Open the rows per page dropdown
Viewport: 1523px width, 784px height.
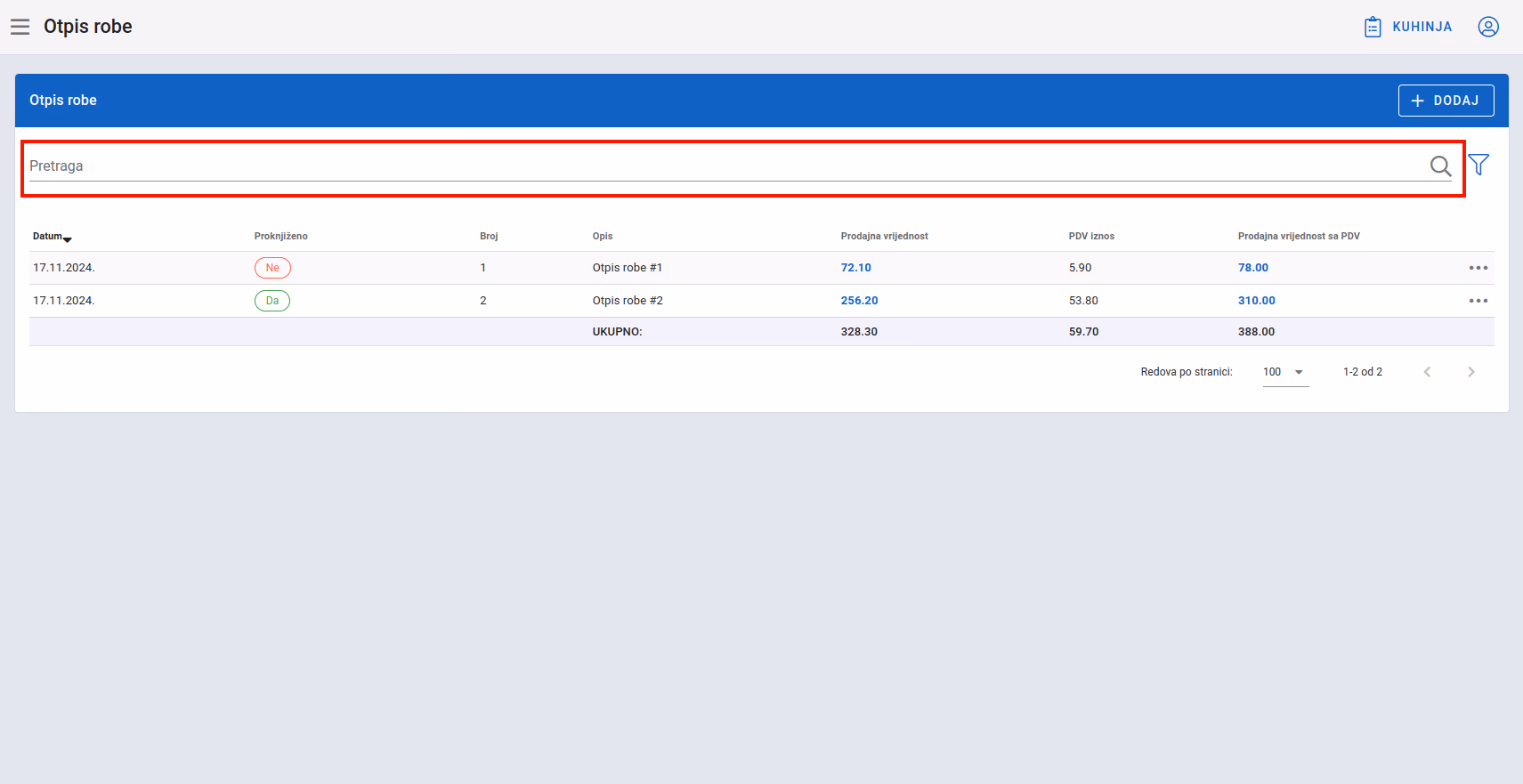coord(1285,372)
